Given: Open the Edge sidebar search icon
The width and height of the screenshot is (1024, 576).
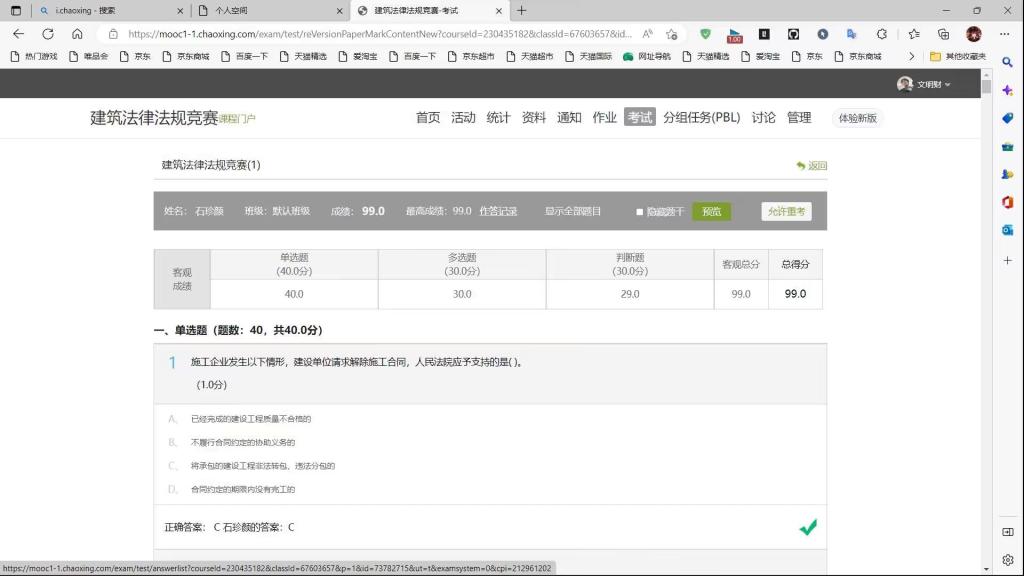Looking at the screenshot, I should click(1007, 62).
